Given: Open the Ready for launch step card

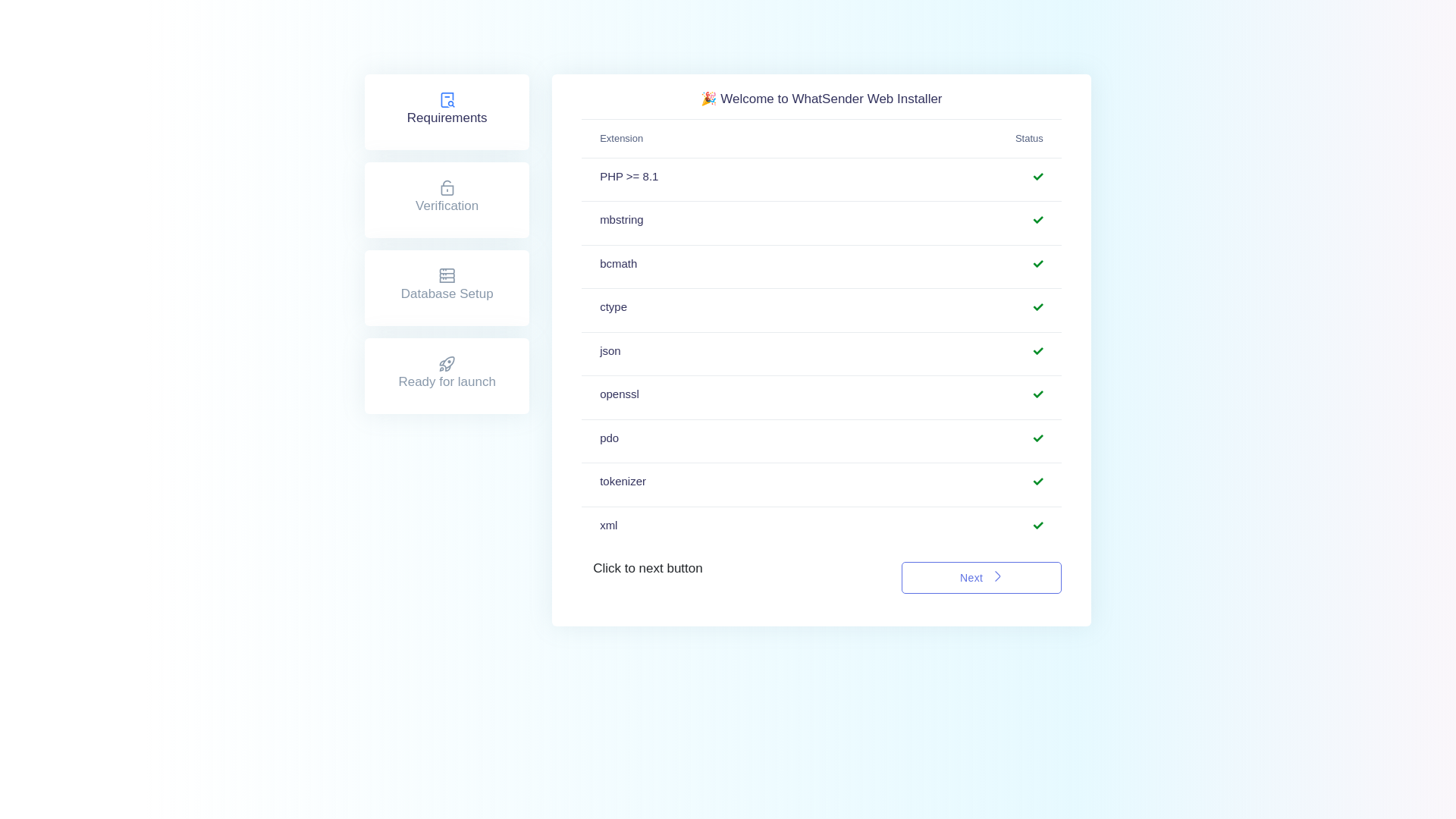Looking at the screenshot, I should [x=447, y=376].
